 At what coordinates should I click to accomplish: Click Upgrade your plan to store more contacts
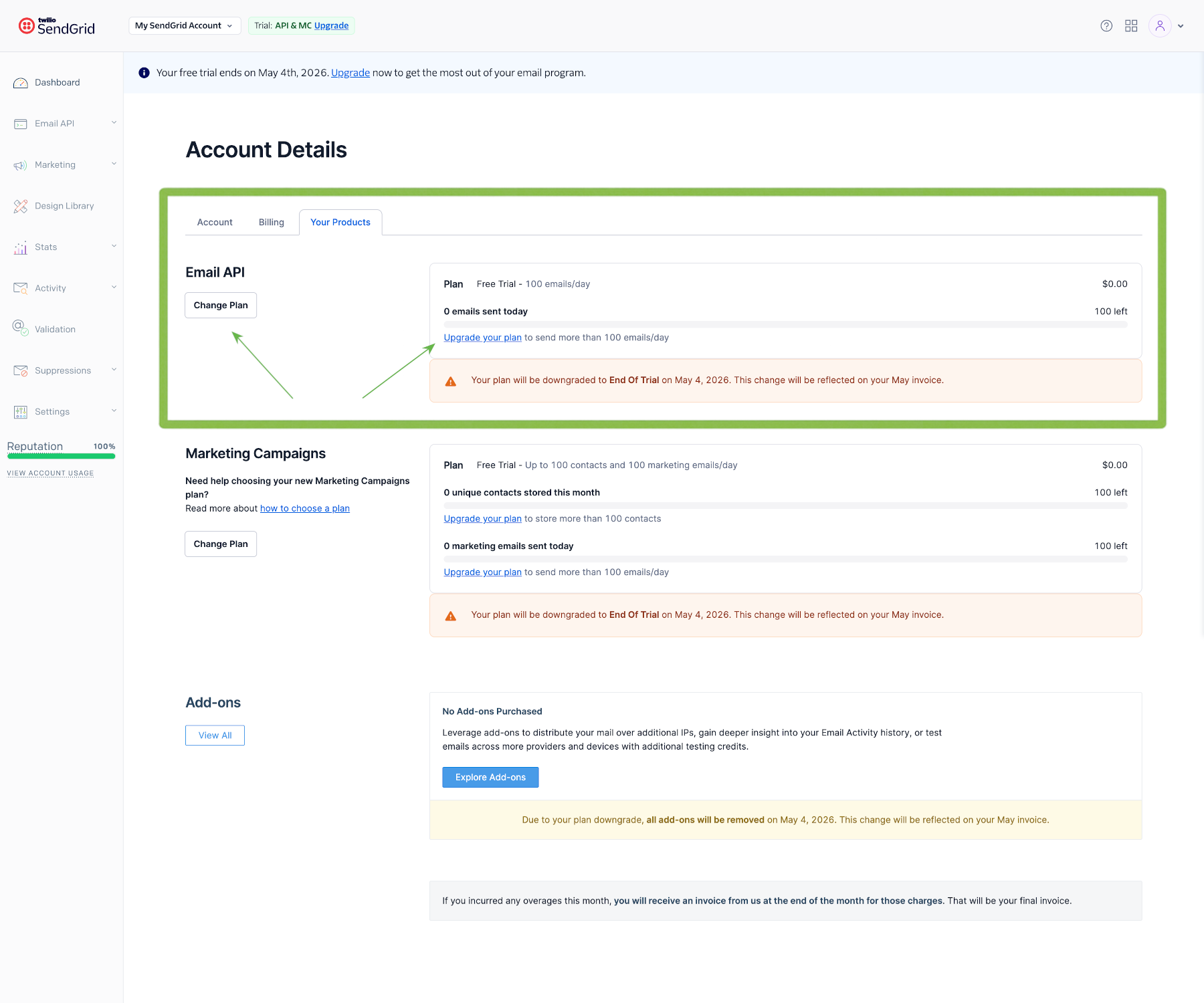coord(482,519)
